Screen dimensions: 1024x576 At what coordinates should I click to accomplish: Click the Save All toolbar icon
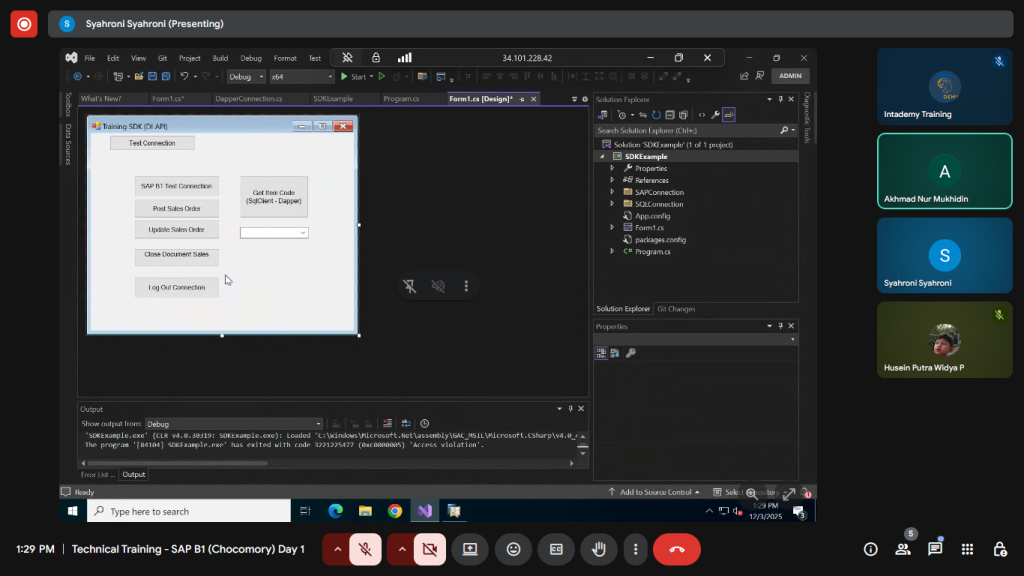coord(166,76)
